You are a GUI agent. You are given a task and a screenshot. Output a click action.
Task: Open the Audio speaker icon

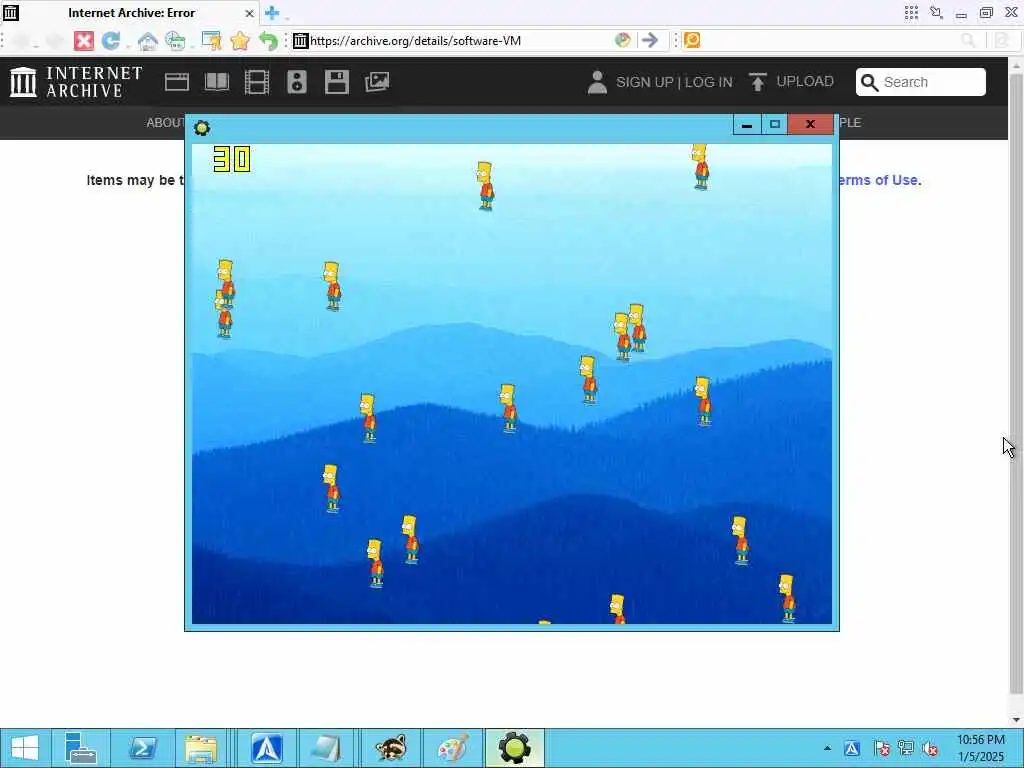296,82
